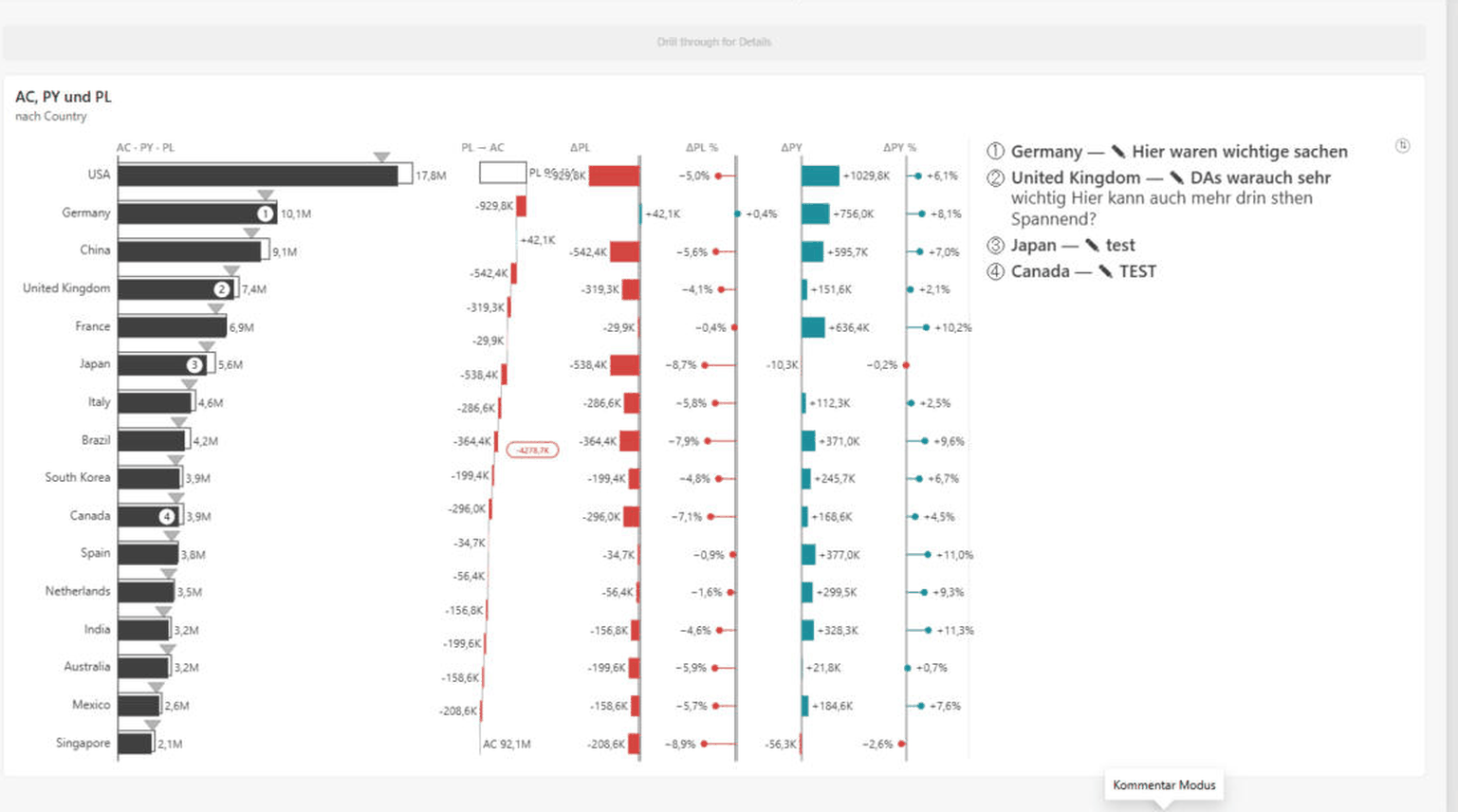Viewport: 1458px width, 812px height.
Task: Click the pencil icon in Germany comment
Action: click(x=1118, y=152)
